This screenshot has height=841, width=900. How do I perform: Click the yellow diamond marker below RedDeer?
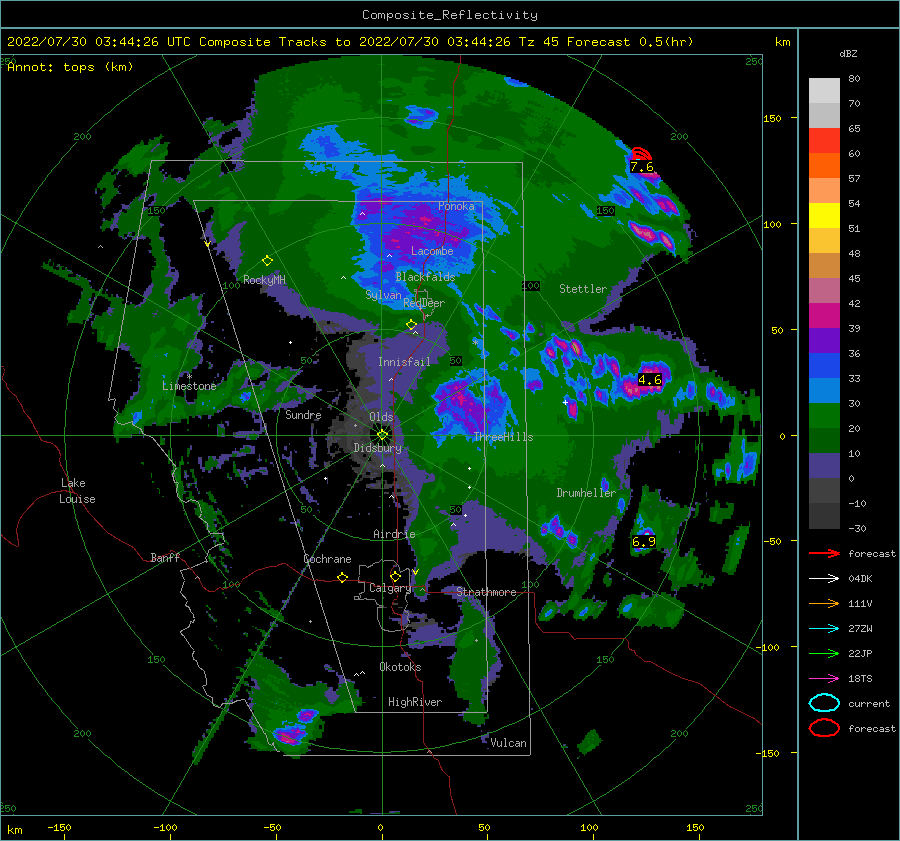coord(411,325)
